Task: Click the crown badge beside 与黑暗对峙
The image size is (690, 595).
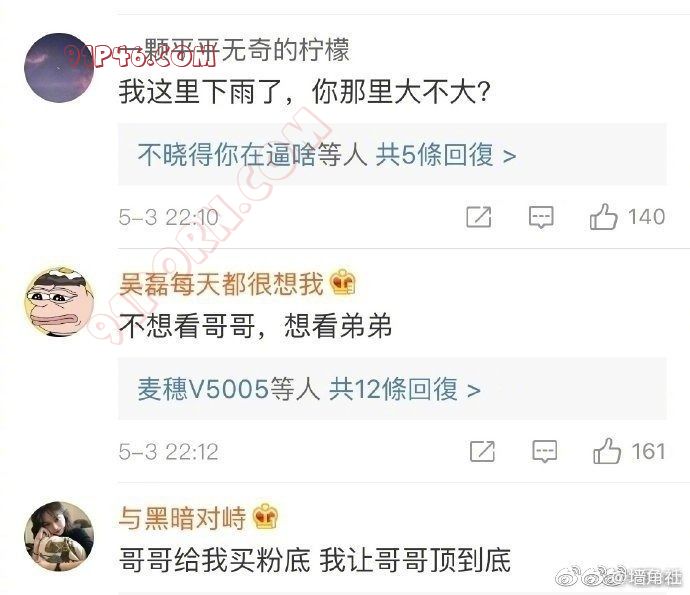Action: 266,516
